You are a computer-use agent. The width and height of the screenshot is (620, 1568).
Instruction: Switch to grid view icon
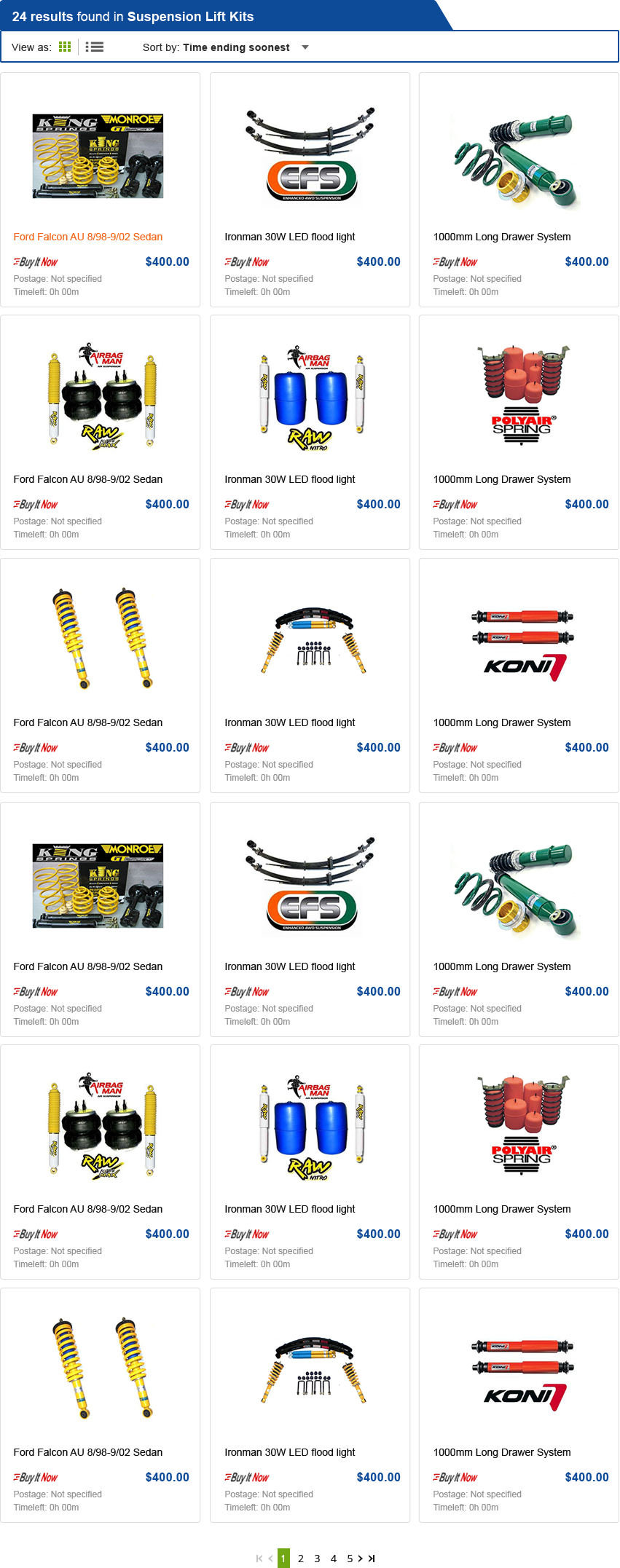pos(65,47)
